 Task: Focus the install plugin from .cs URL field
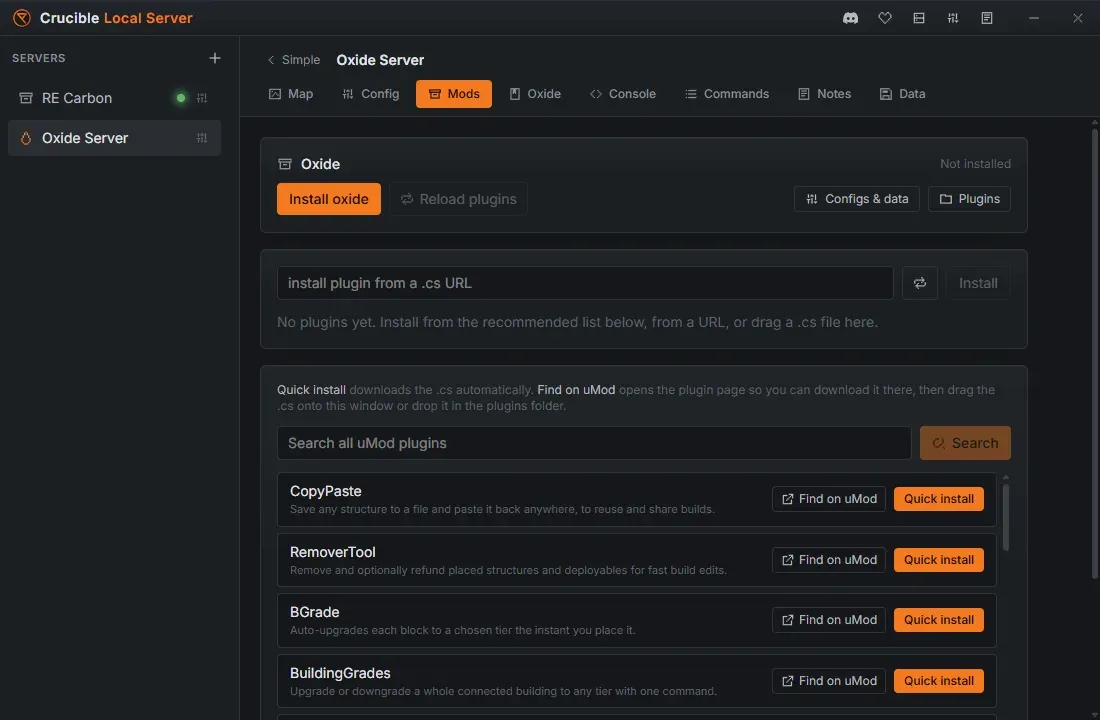click(585, 283)
